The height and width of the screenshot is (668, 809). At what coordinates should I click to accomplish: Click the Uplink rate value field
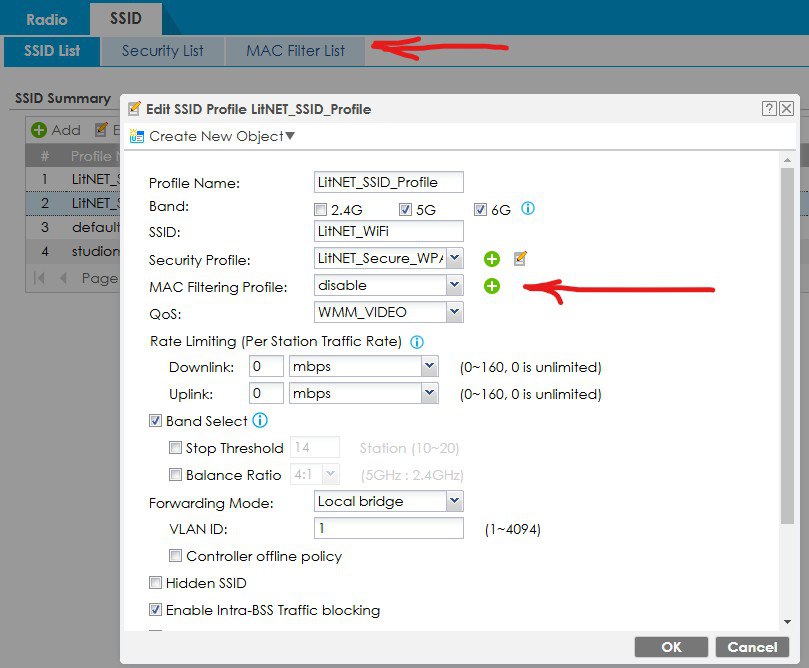tap(266, 393)
